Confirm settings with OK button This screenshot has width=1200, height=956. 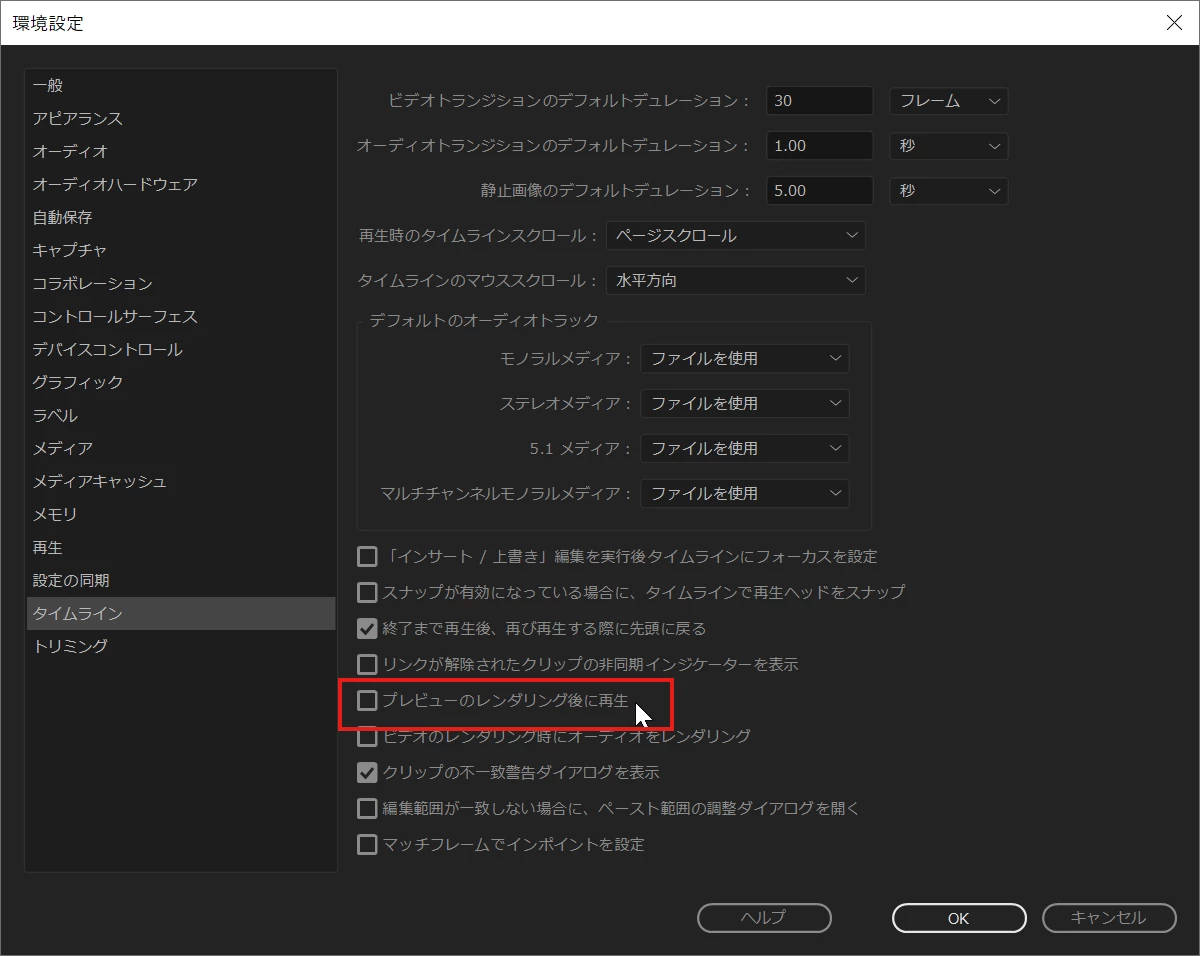point(959,918)
